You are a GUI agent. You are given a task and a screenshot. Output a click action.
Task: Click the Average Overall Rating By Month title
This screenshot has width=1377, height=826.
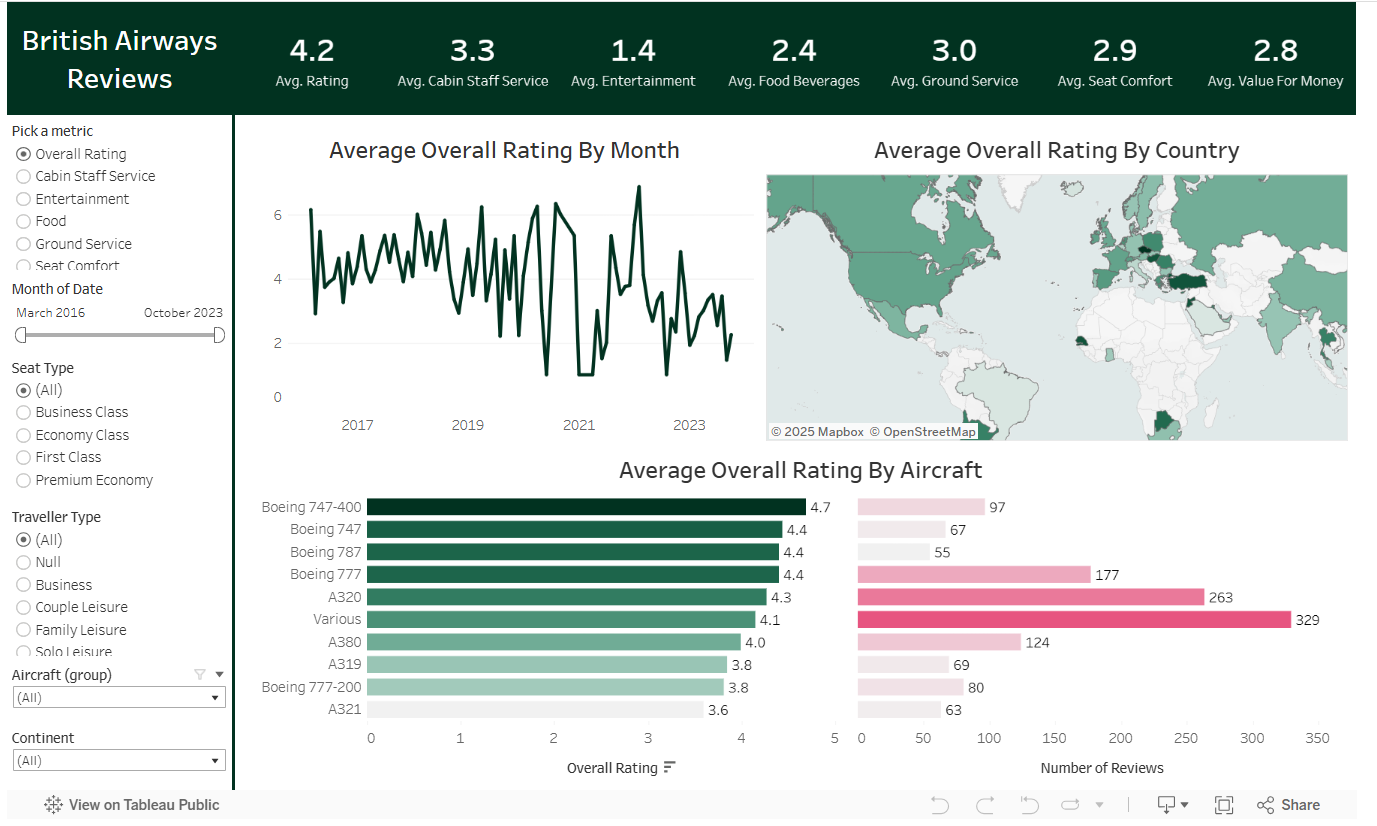[x=504, y=150]
